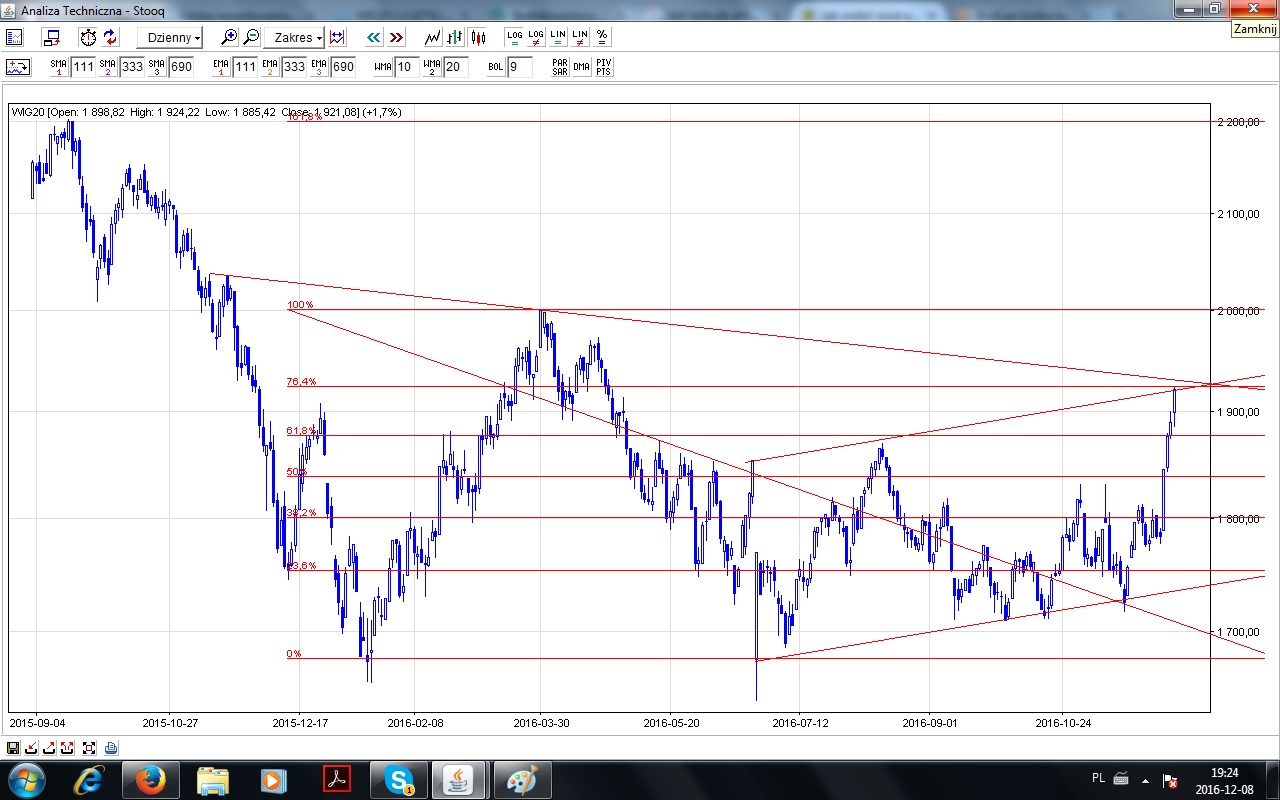Switch to line chart type
Viewport: 1280px width, 800px height.
(432, 37)
